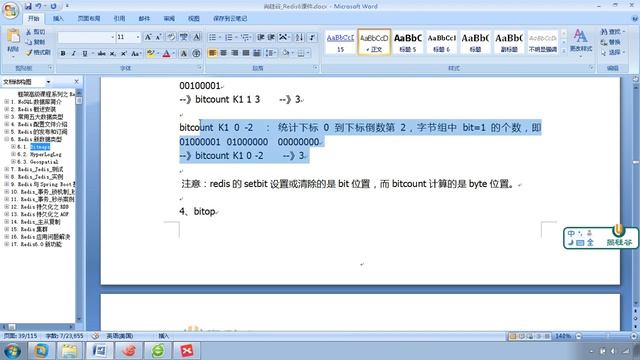This screenshot has width=640, height=360.
Task: Expand outline item 1. NoSQL
Action: (6, 102)
